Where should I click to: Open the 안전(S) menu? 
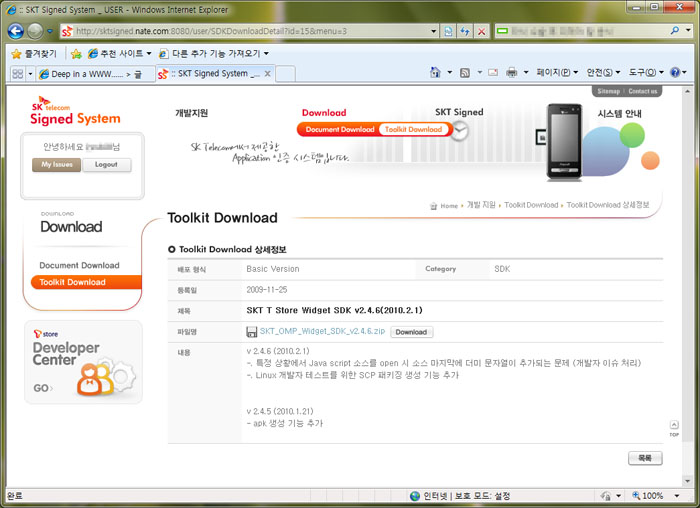click(x=603, y=72)
